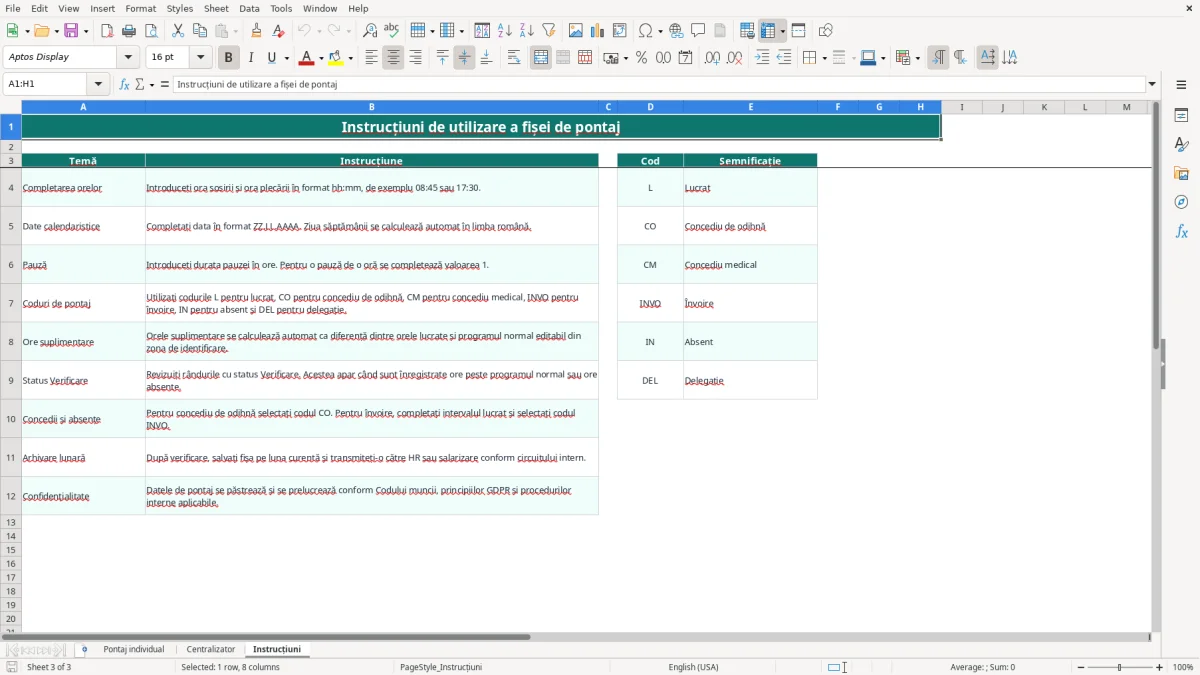This screenshot has height=675, width=1200.
Task: Toggle Align Left
Action: 371,58
